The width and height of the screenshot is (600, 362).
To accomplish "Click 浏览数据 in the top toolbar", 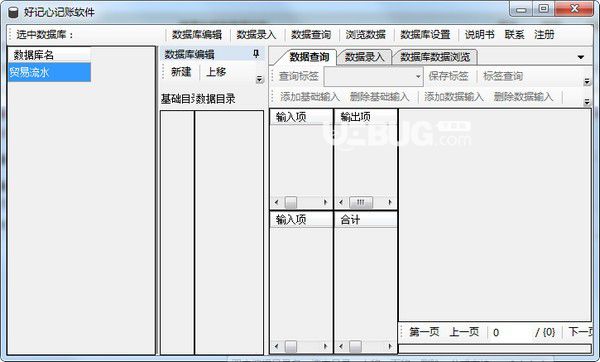I will [365, 35].
